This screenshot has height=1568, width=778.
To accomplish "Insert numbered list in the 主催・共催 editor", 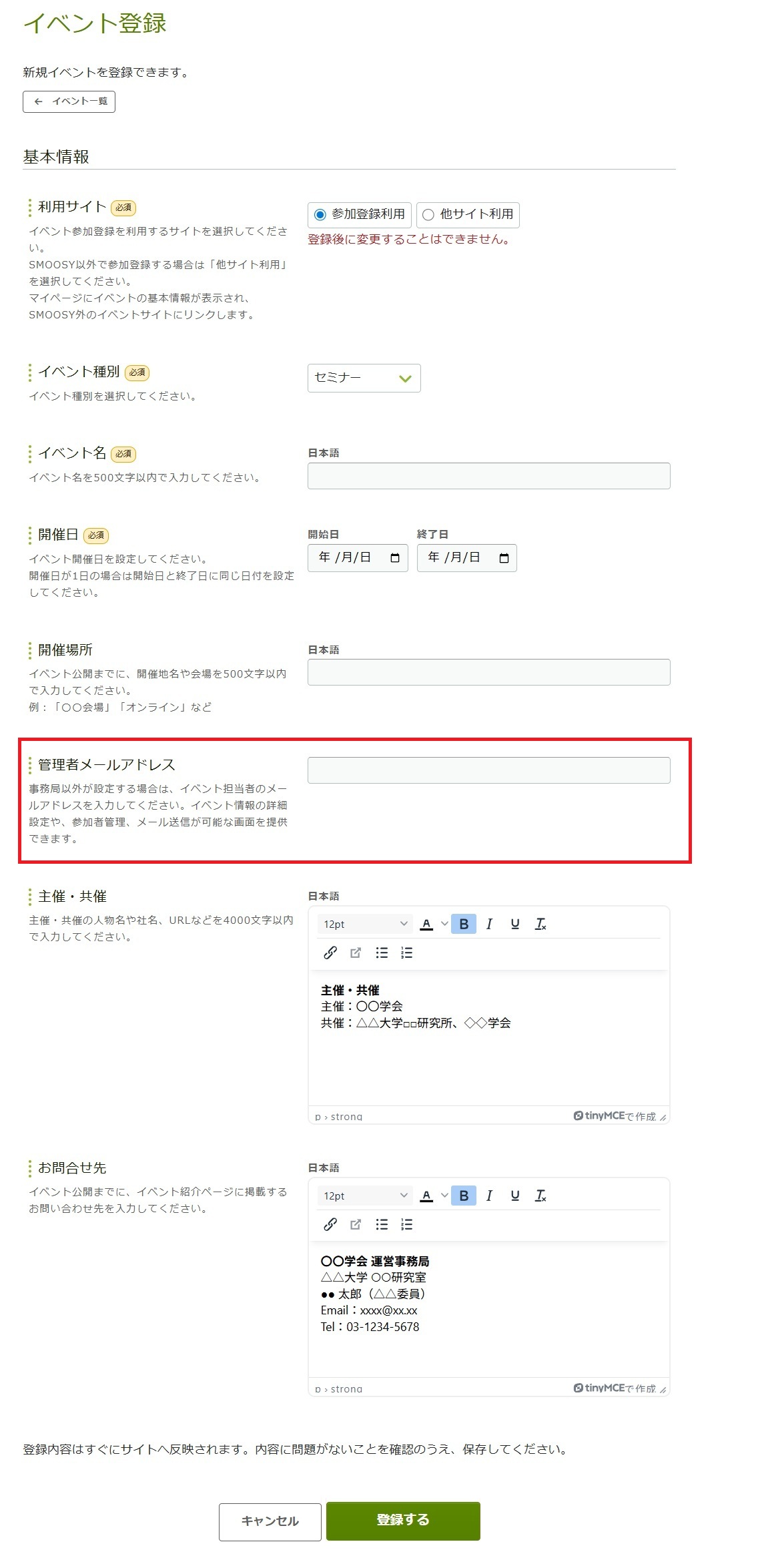I will 406,953.
